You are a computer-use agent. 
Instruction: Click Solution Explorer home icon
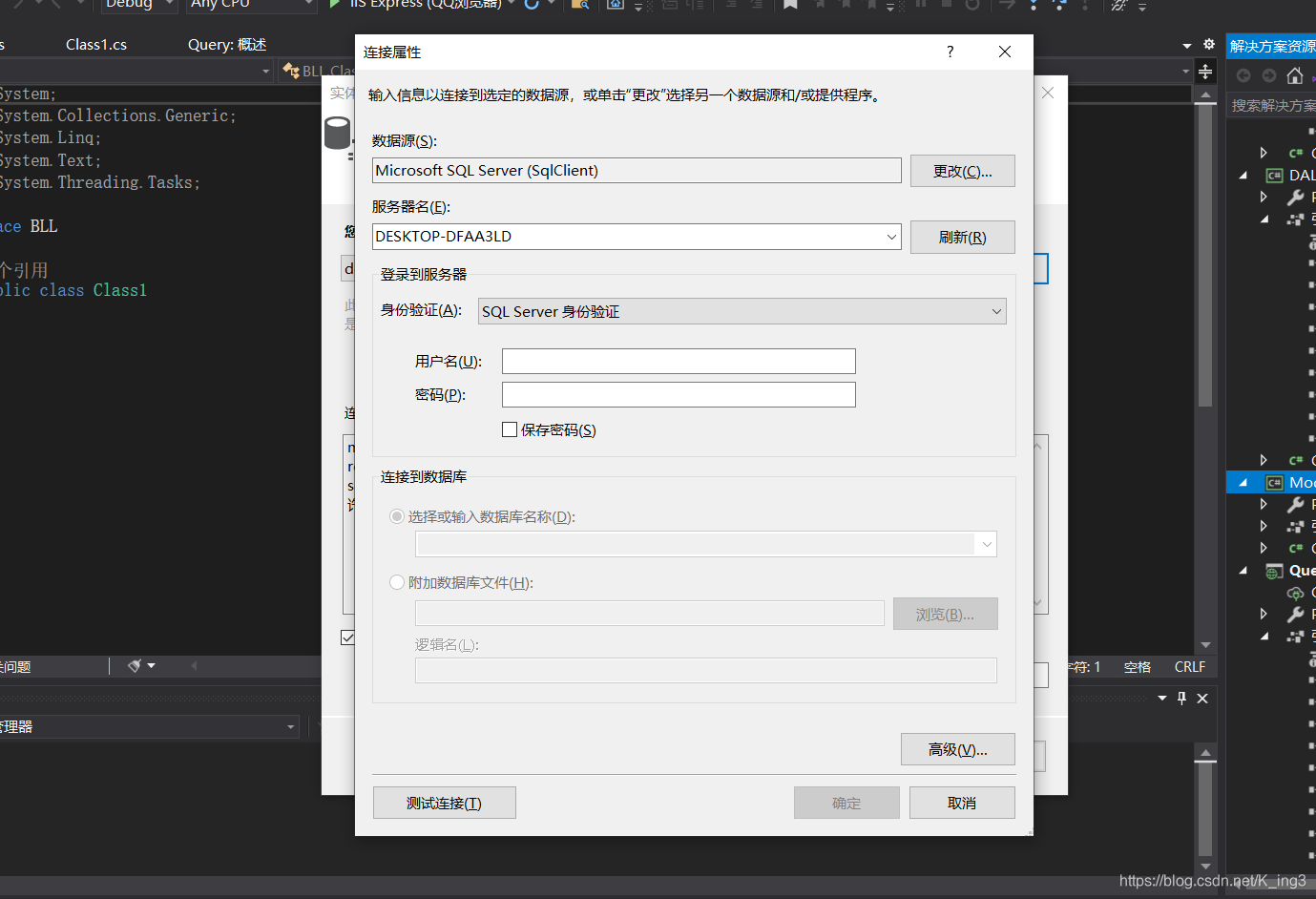click(x=1295, y=75)
